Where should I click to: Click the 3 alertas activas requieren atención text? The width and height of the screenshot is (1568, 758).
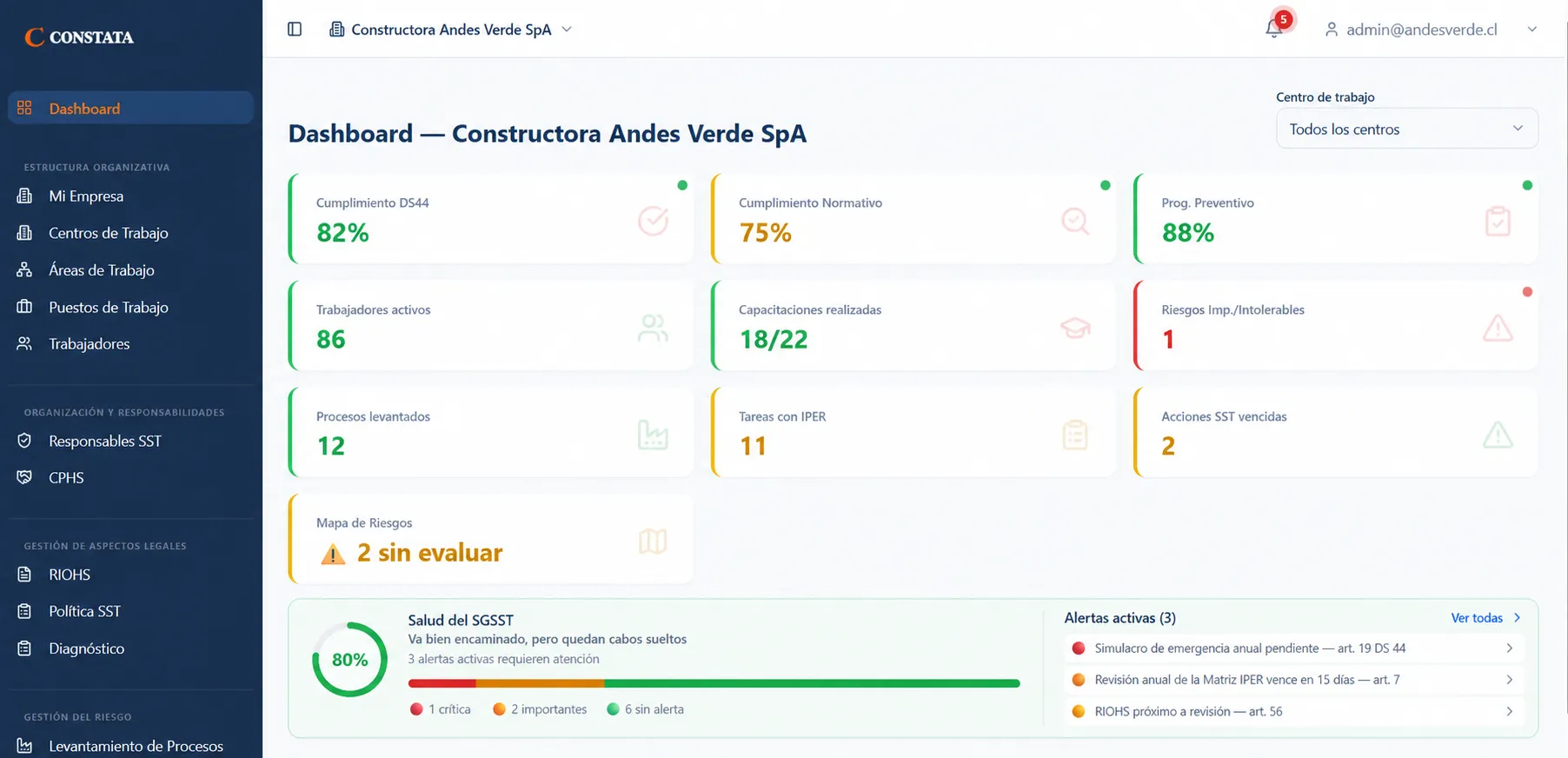click(504, 659)
